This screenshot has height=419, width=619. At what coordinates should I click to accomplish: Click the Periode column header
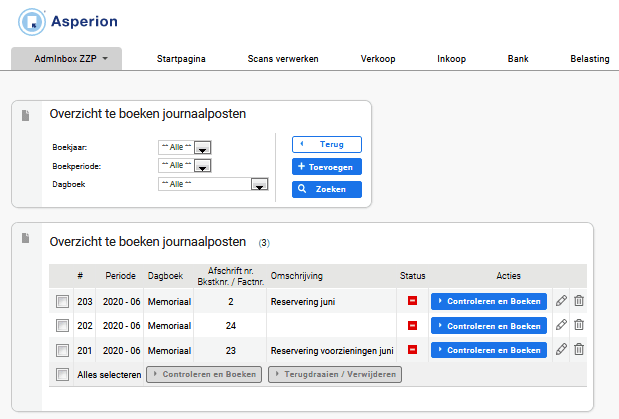(x=120, y=276)
